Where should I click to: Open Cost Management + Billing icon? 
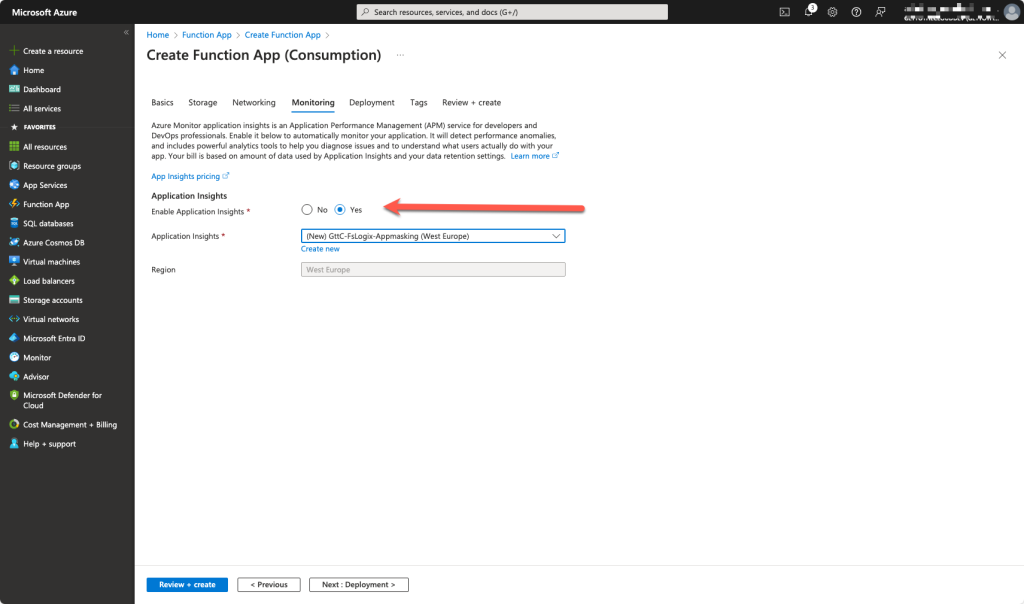pyautogui.click(x=14, y=424)
